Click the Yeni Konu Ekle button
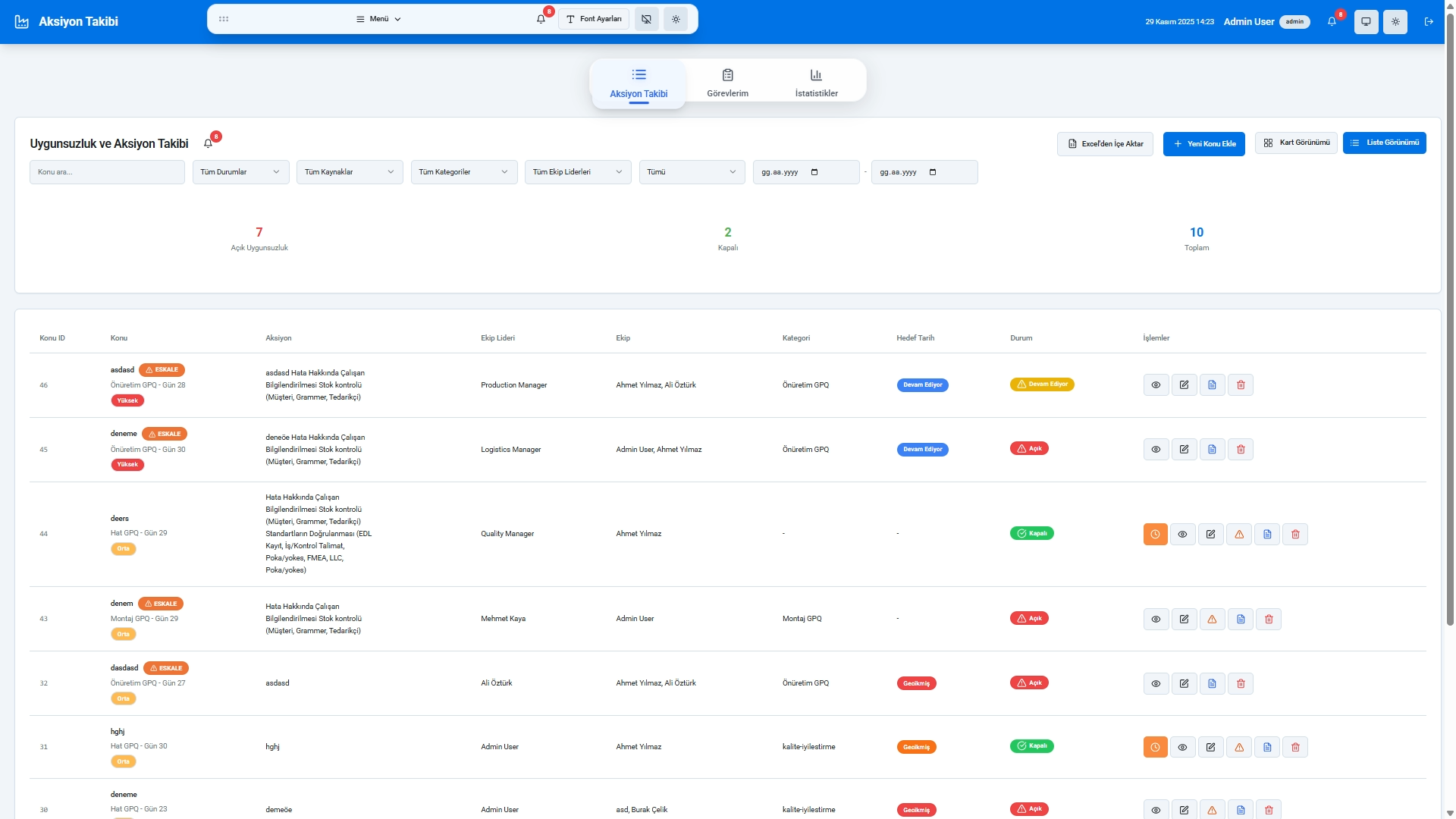Screen dimensions: 1456x819 tap(1203, 143)
